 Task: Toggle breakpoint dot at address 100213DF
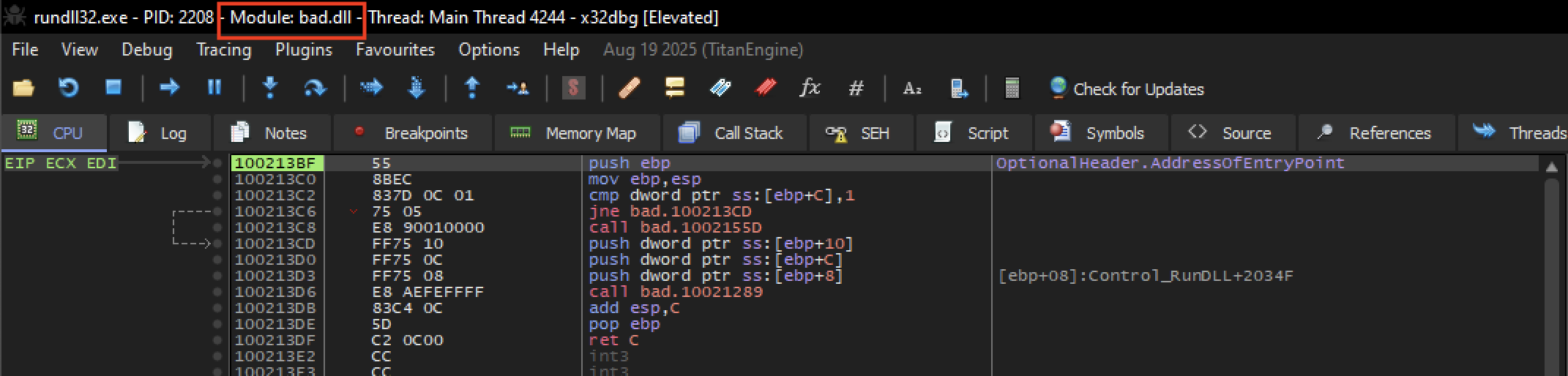(x=217, y=340)
